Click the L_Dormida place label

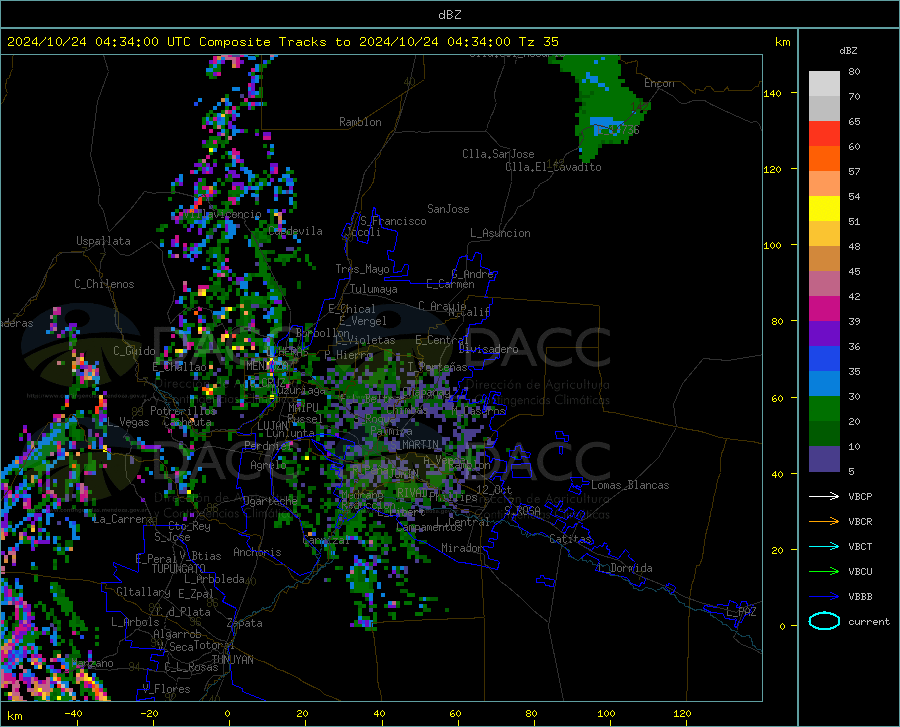pyautogui.click(x=624, y=568)
